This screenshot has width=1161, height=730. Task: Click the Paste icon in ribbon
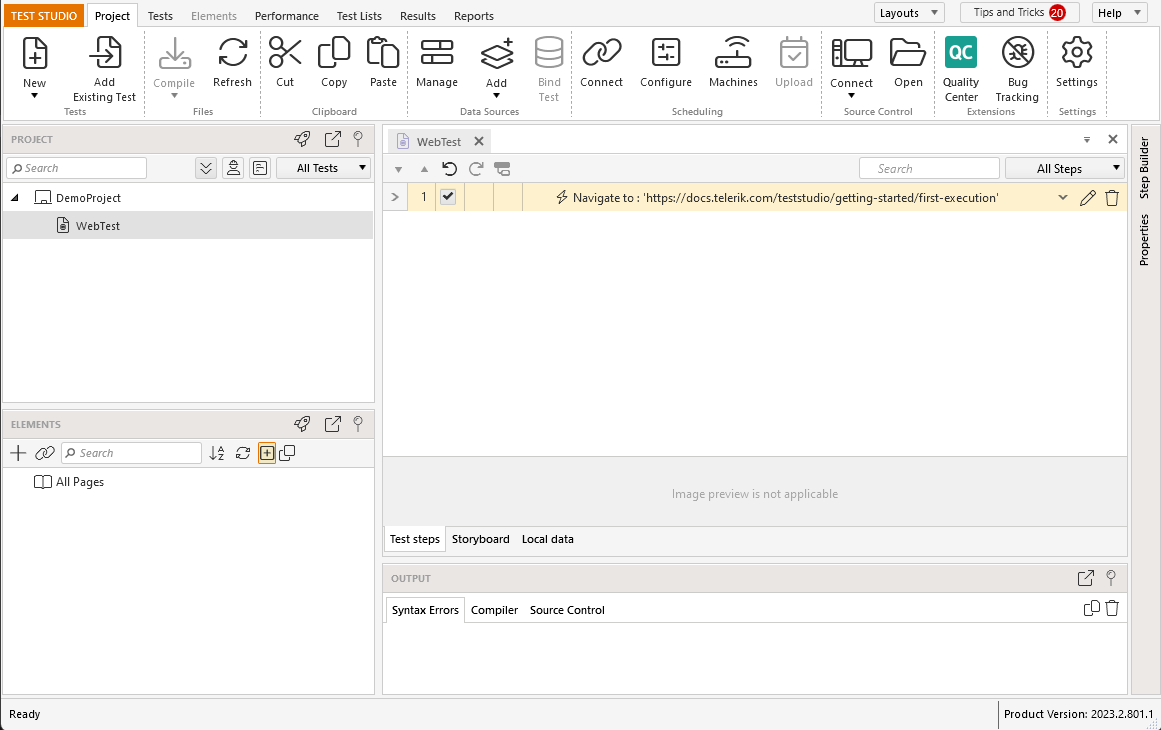point(383,53)
